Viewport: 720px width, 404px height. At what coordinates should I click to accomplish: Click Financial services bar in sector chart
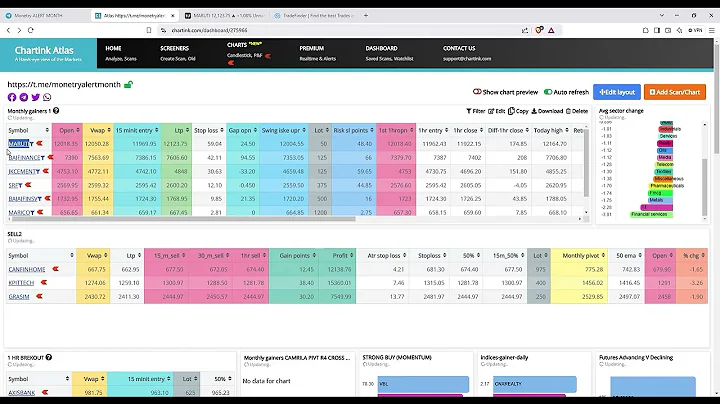coord(651,214)
